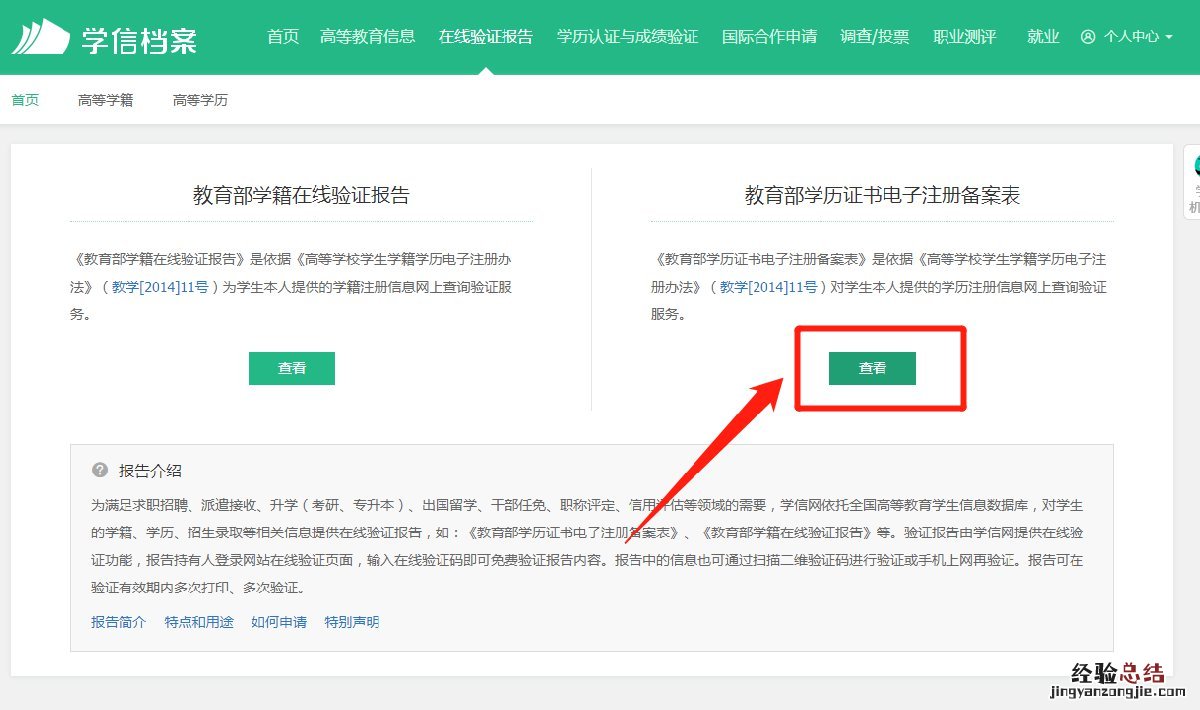The height and width of the screenshot is (710, 1200).
Task: Open the 首页 item in the top navigation
Action: [x=283, y=37]
